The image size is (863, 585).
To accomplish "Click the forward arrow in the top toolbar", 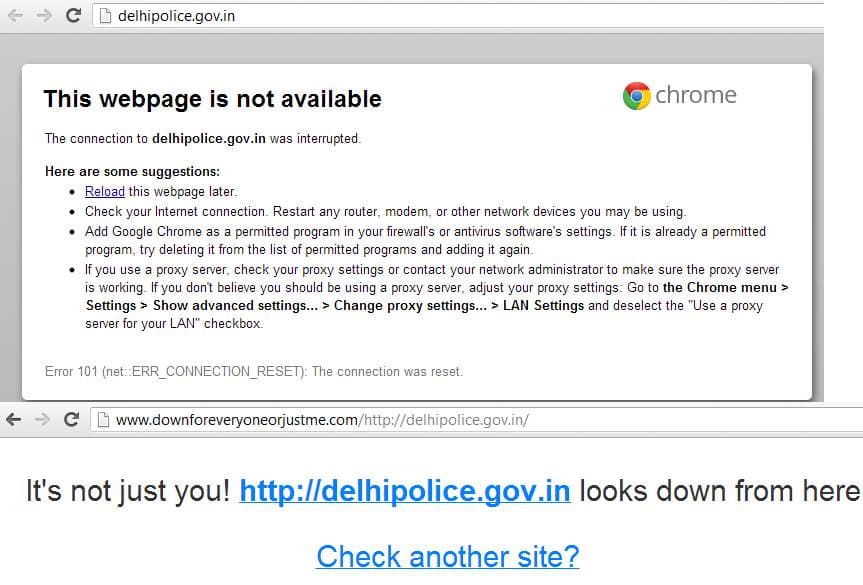I will point(44,15).
